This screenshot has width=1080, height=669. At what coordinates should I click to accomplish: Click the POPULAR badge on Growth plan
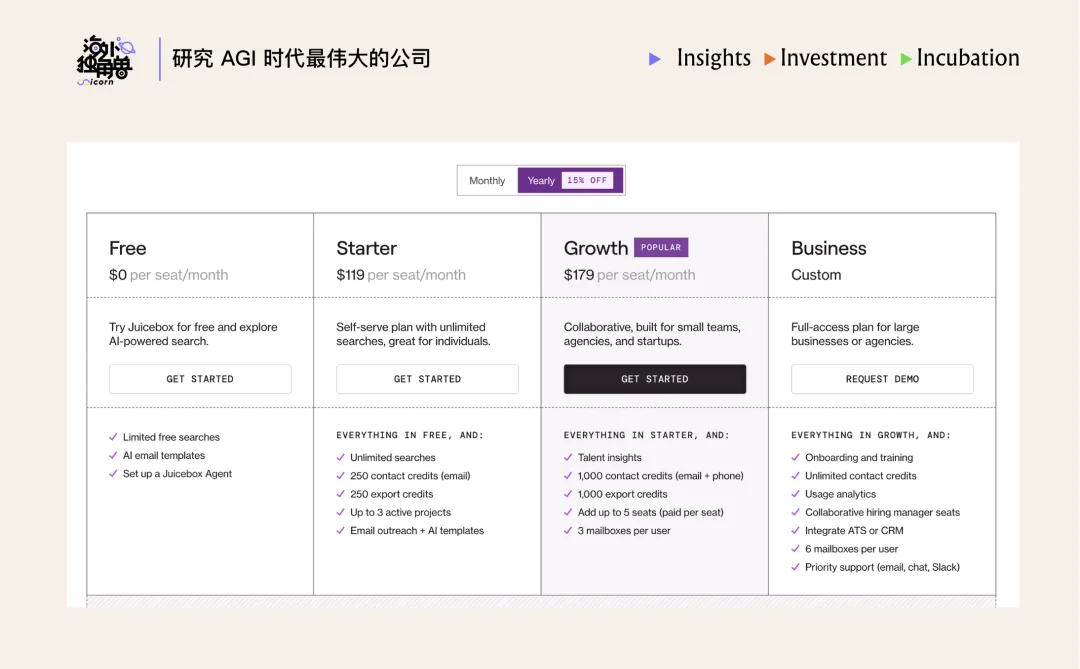[x=661, y=247]
